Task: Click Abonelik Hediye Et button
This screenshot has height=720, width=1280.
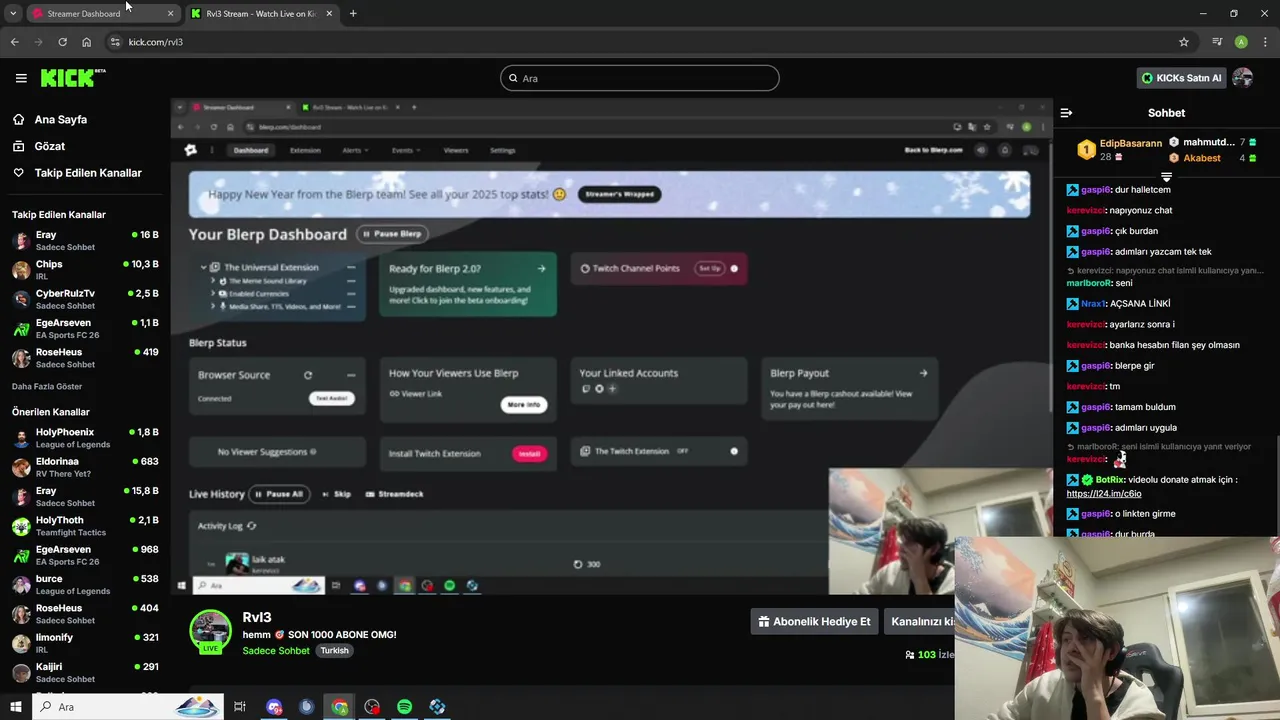Action: (814, 621)
